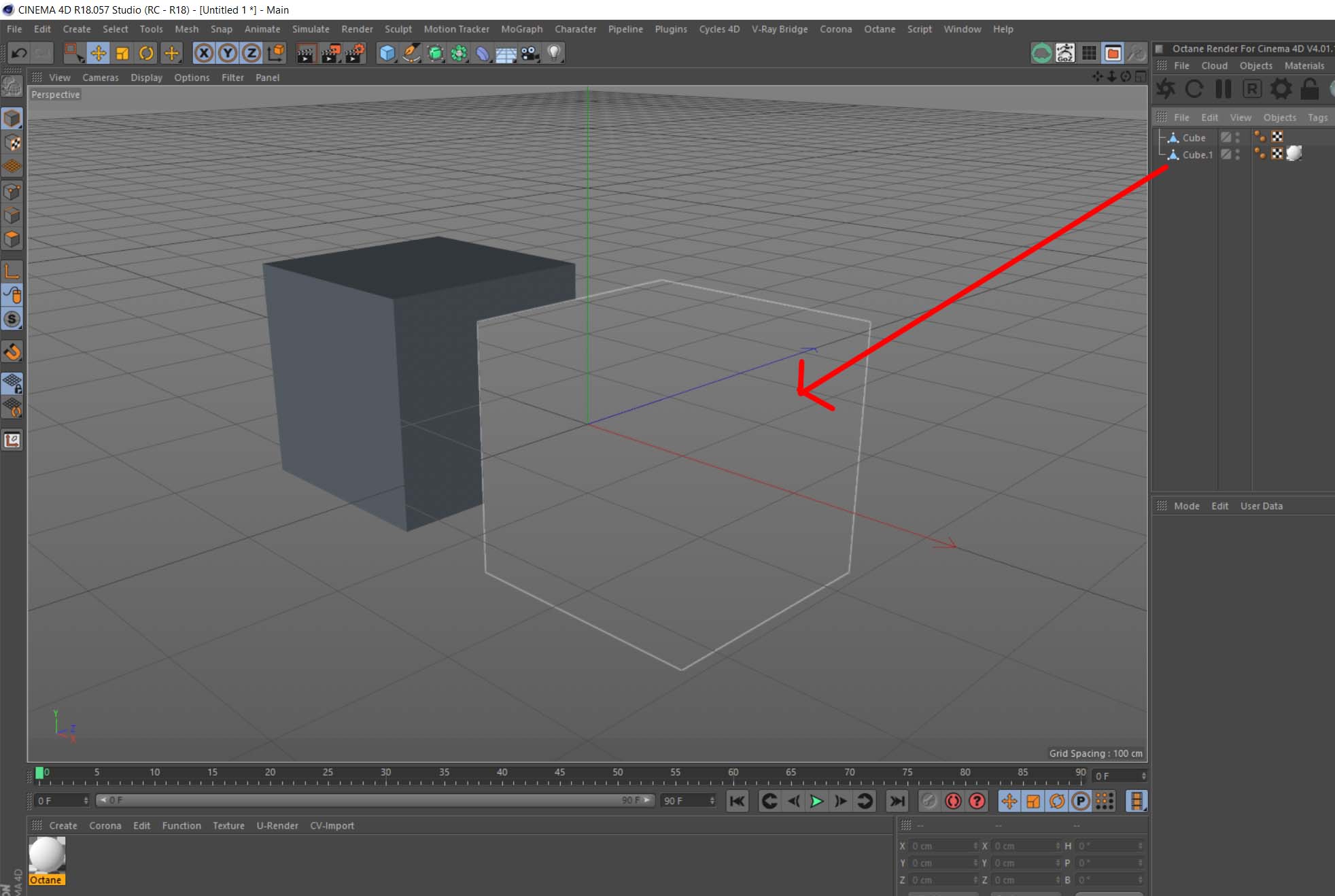Add a Light object from toolbar
This screenshot has width=1335, height=896.
[554, 53]
